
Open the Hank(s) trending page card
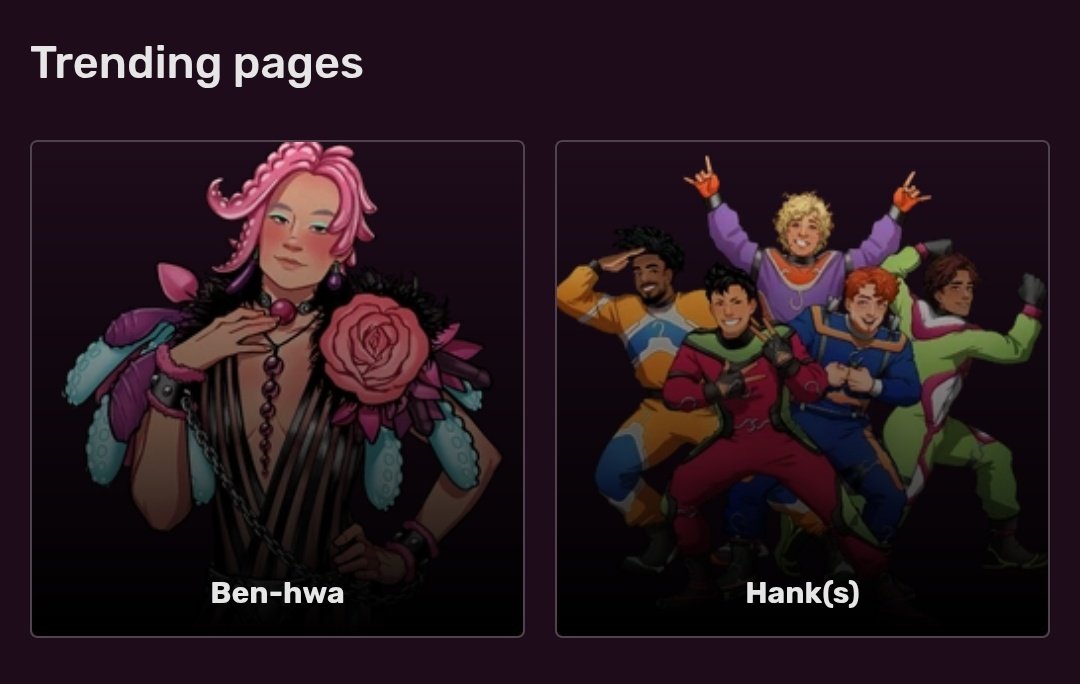pyautogui.click(x=802, y=388)
